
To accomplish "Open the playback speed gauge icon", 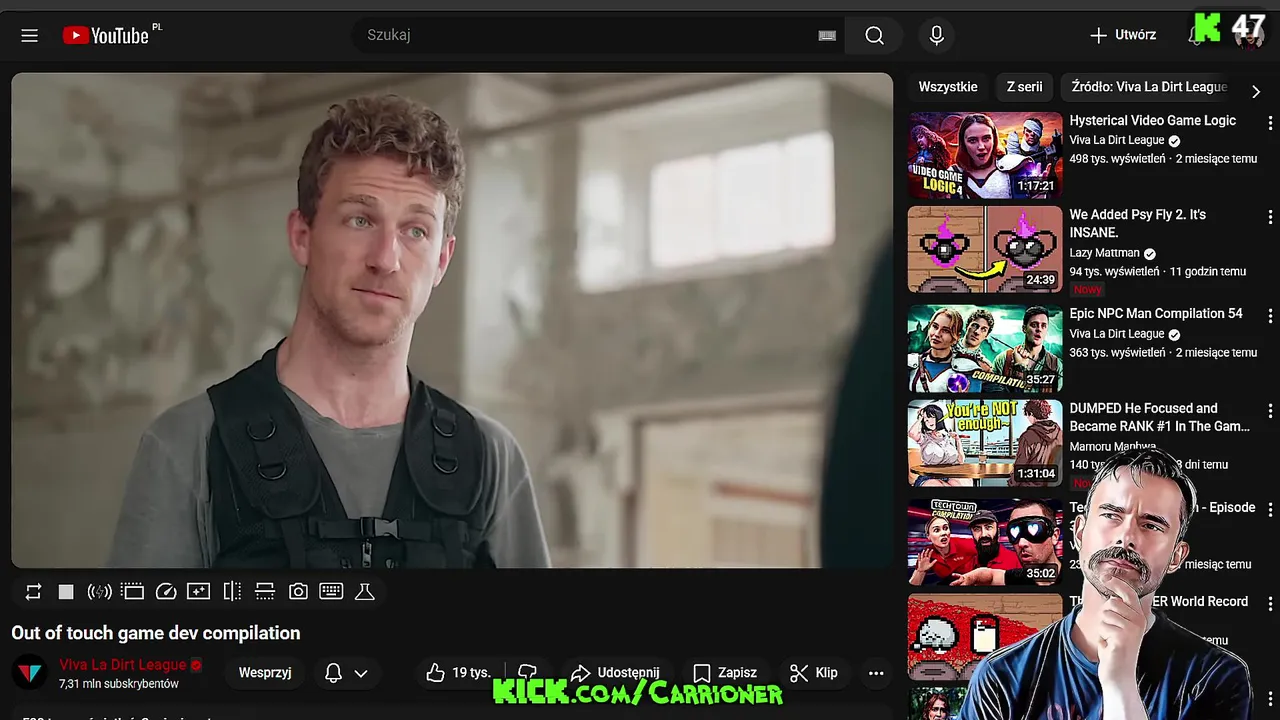I will click(x=166, y=592).
